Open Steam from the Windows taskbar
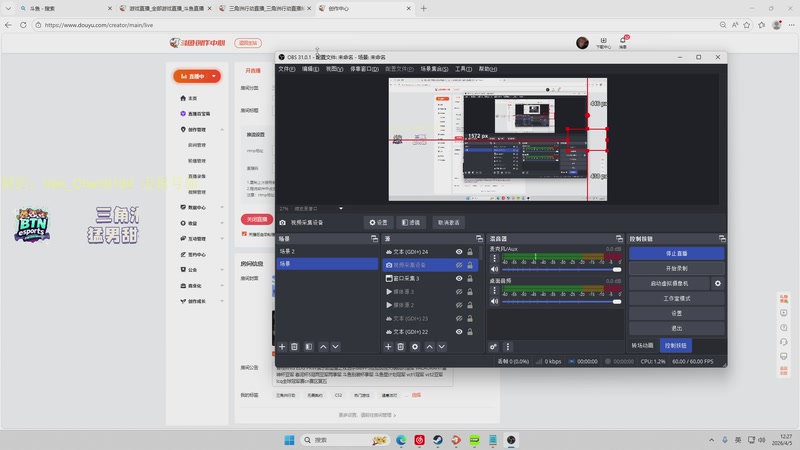The image size is (800, 450). point(438,440)
